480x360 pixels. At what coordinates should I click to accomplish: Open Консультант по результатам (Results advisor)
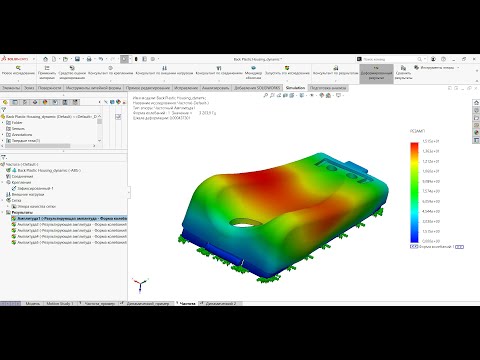pyautogui.click(x=335, y=71)
